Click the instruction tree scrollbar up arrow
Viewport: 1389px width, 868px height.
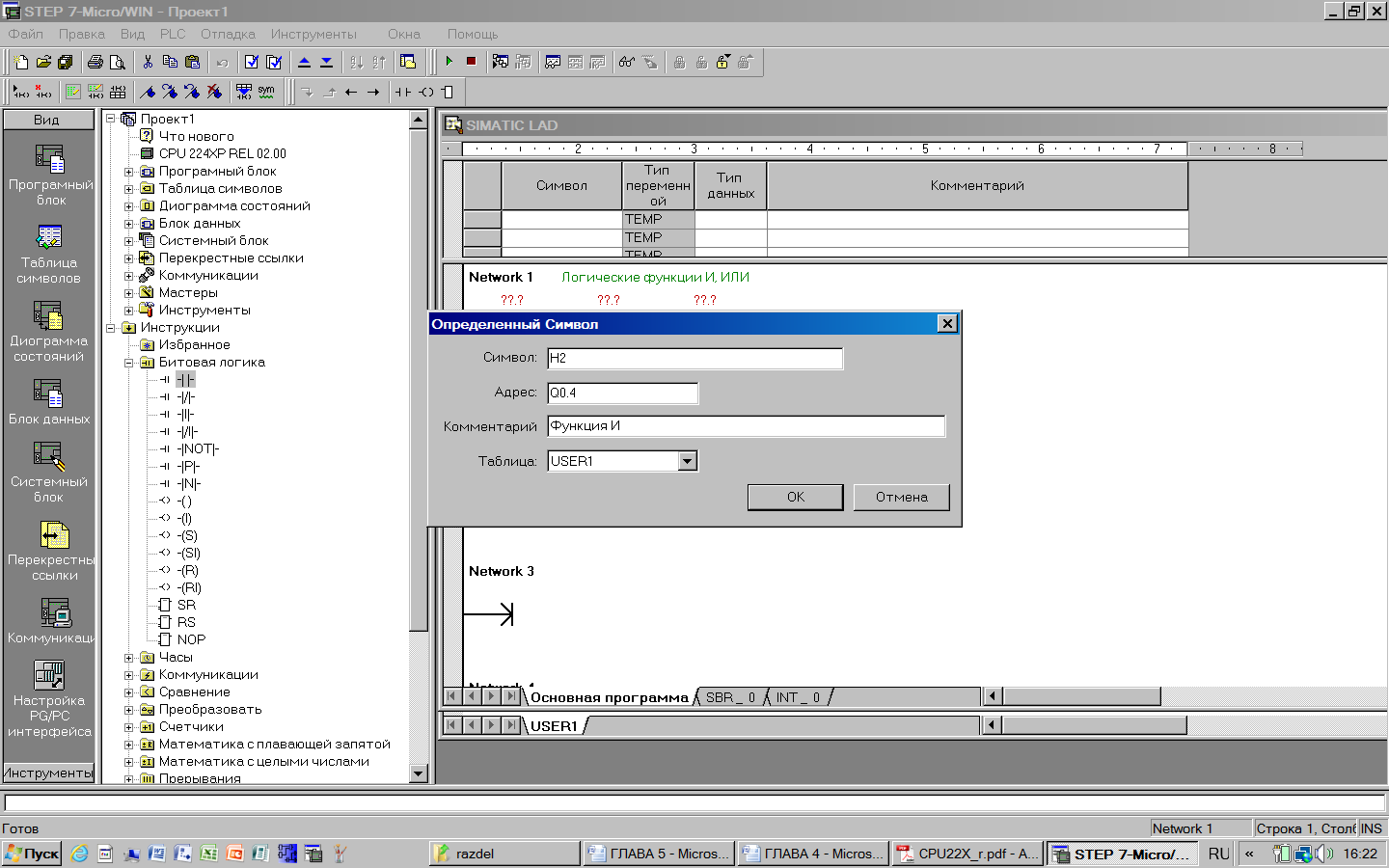419,120
